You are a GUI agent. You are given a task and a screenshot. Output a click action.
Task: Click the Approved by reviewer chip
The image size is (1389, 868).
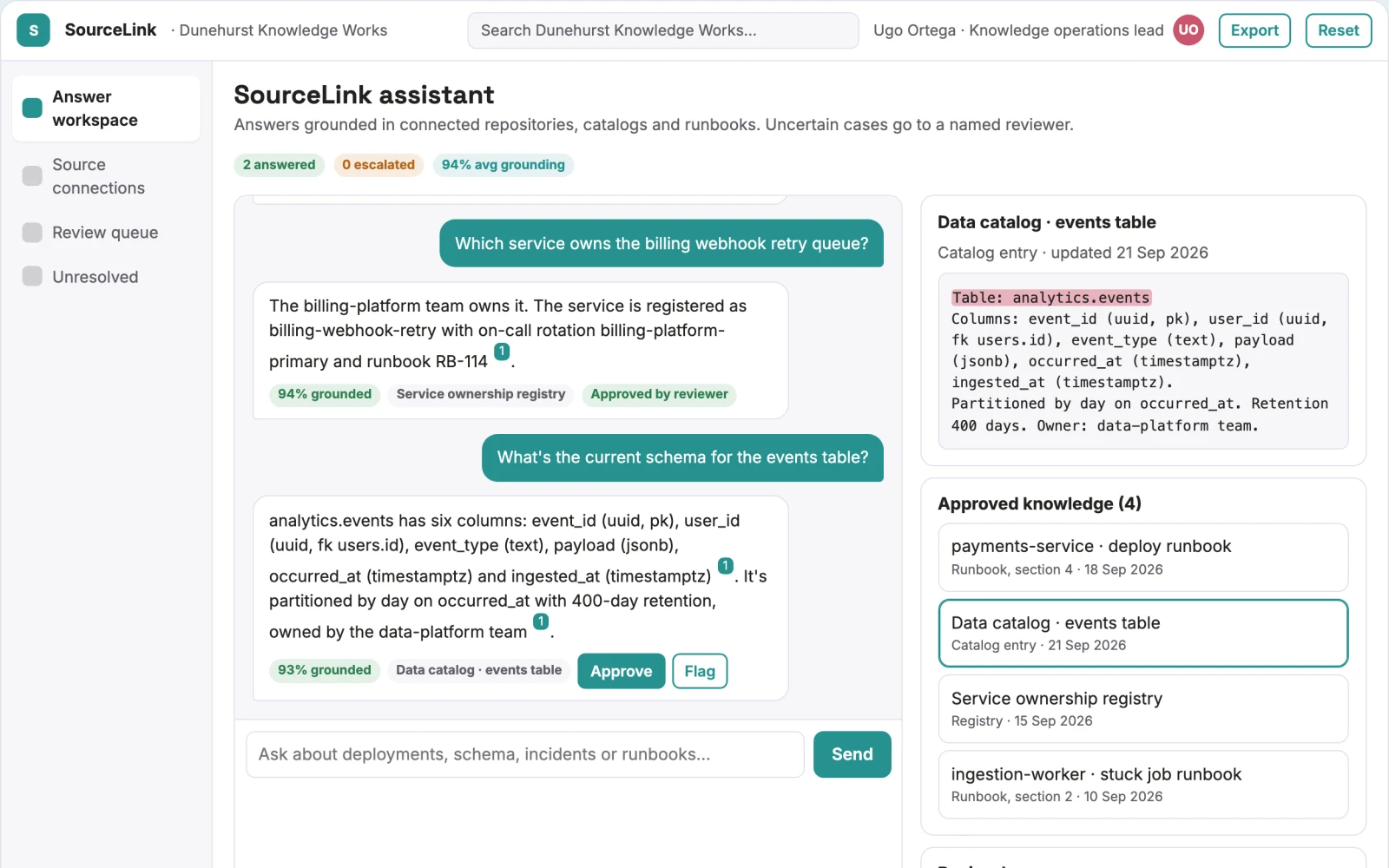(x=660, y=394)
